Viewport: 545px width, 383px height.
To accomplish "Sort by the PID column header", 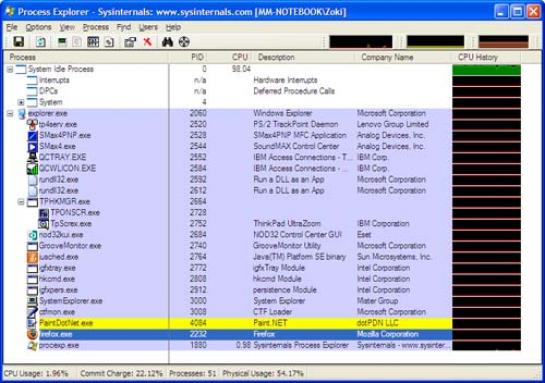I will (188, 57).
